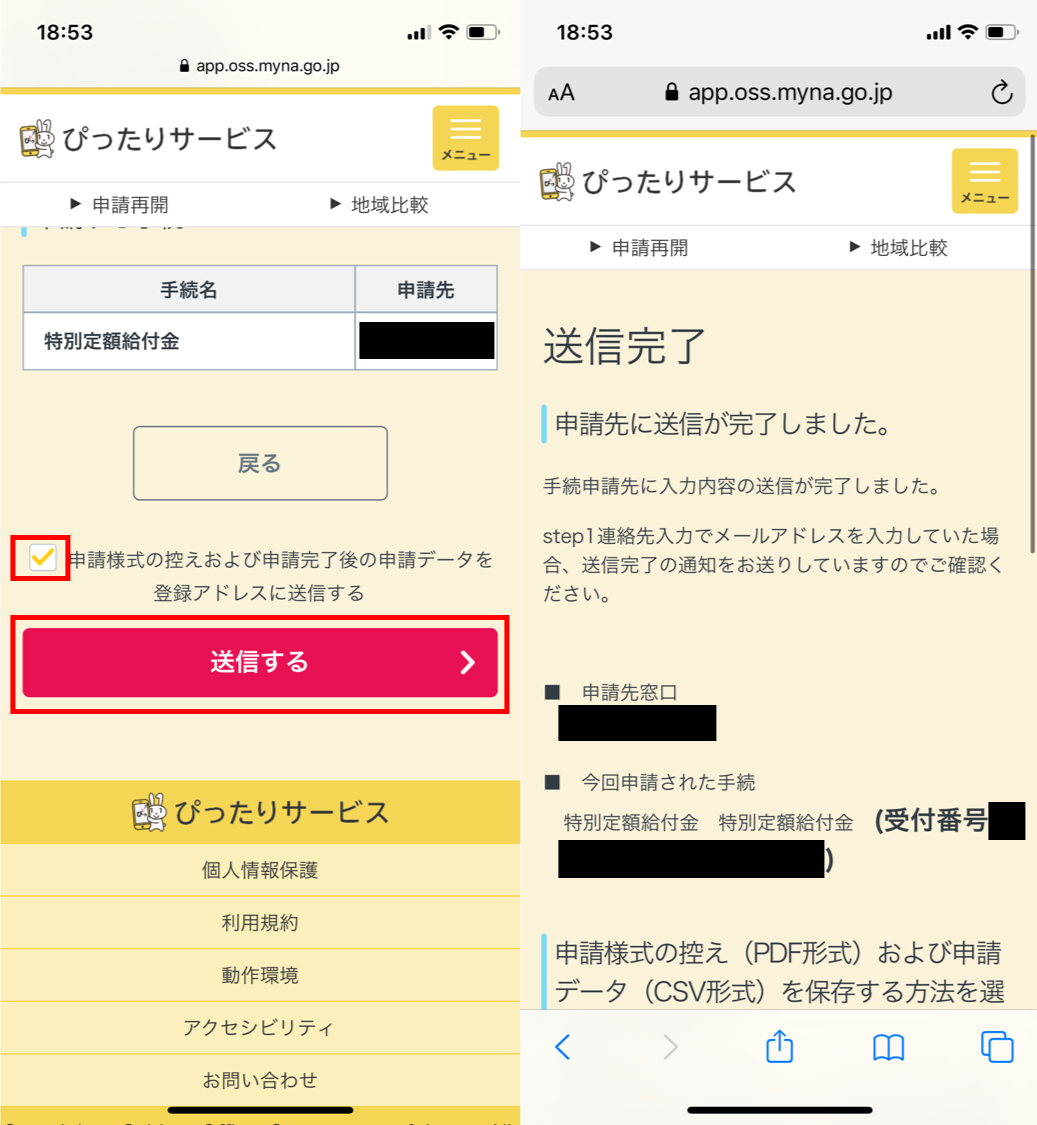Click the 戻る back button
This screenshot has width=1037, height=1125.
tap(260, 463)
